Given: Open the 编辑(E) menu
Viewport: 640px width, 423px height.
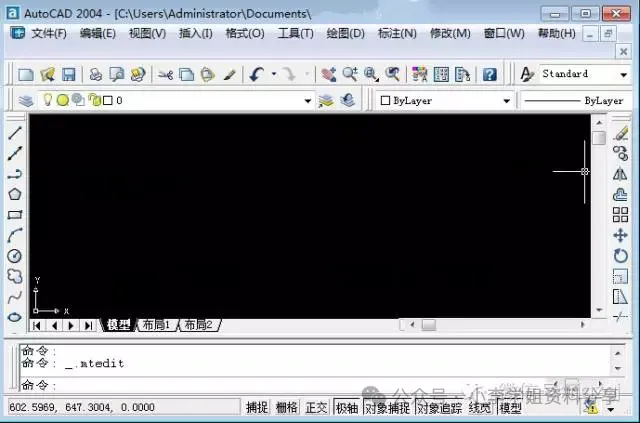Looking at the screenshot, I should click(x=98, y=33).
